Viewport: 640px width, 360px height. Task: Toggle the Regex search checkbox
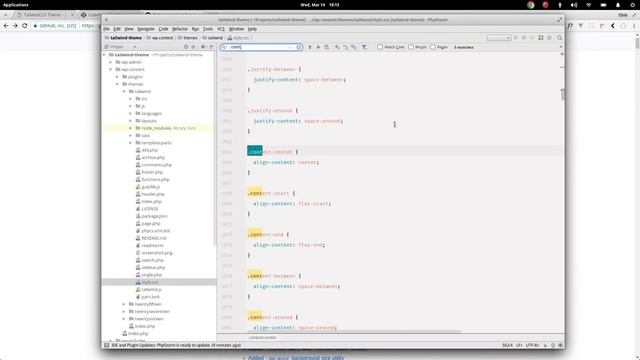(433, 47)
